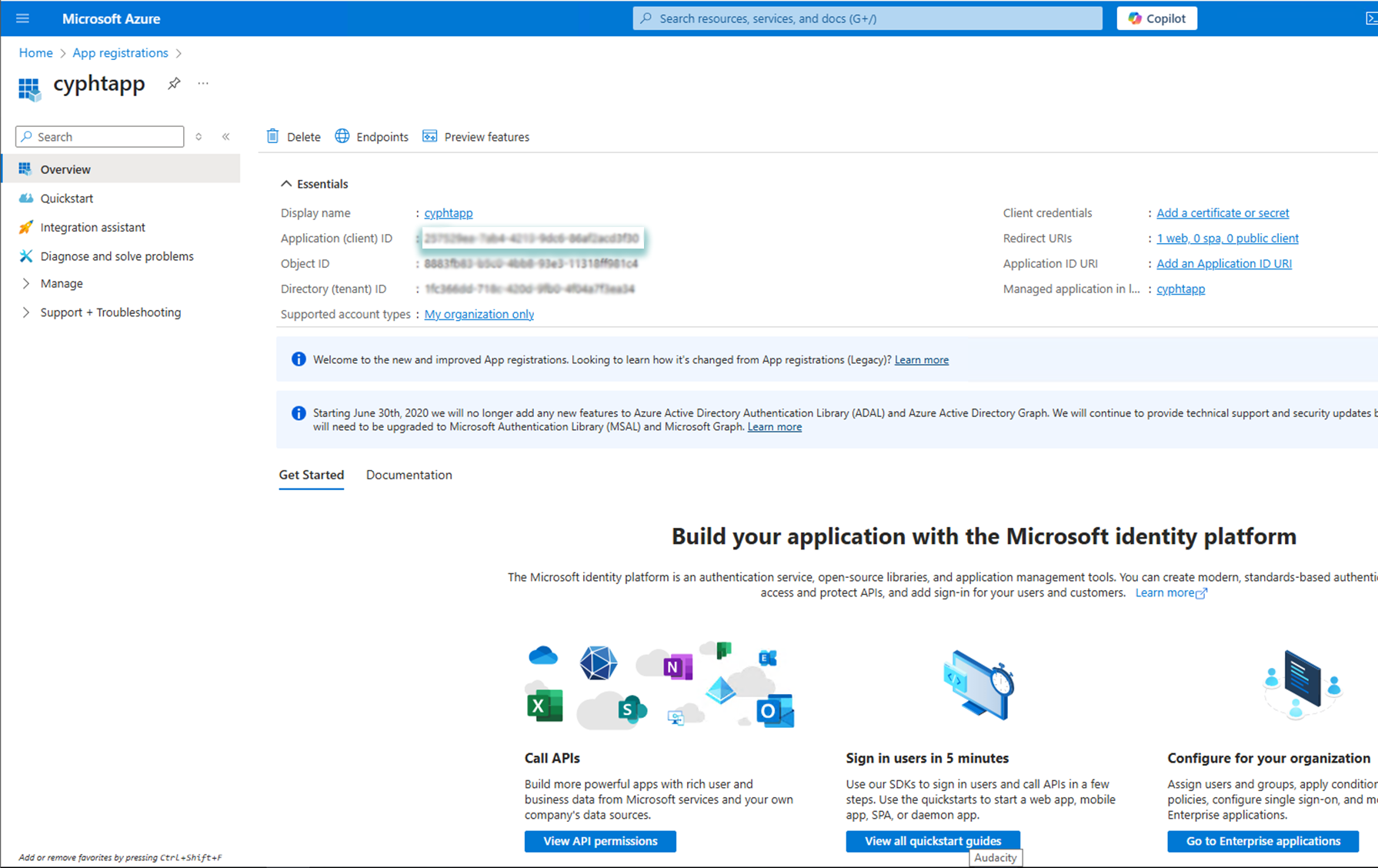Open the Preview features toolbar command
This screenshot has width=1378, height=868.
click(475, 136)
